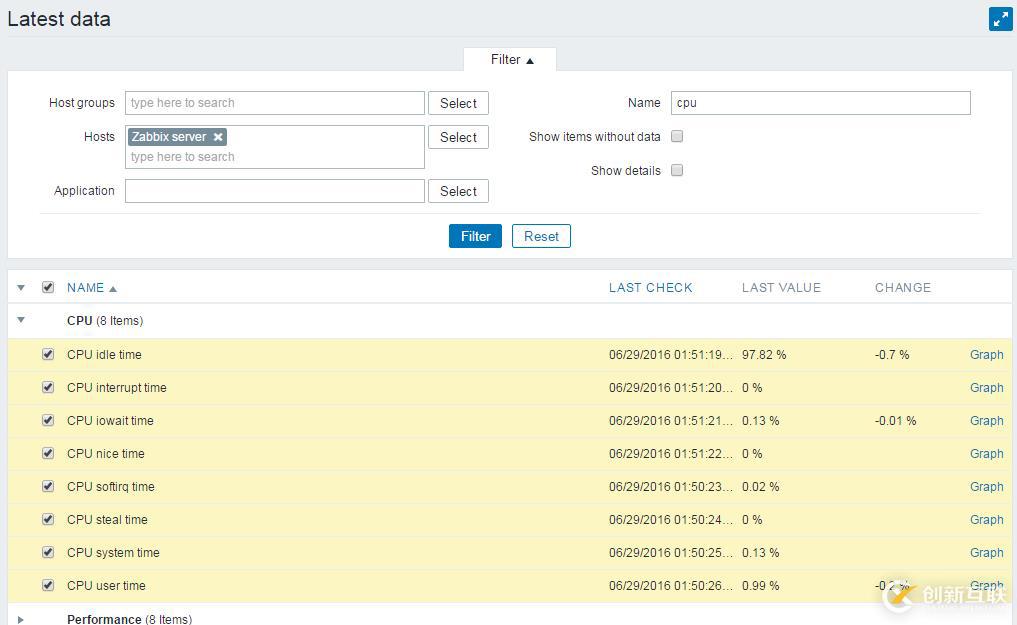Click the Reset button
Screen dimensions: 1017x625
pyautogui.click(x=540, y=236)
